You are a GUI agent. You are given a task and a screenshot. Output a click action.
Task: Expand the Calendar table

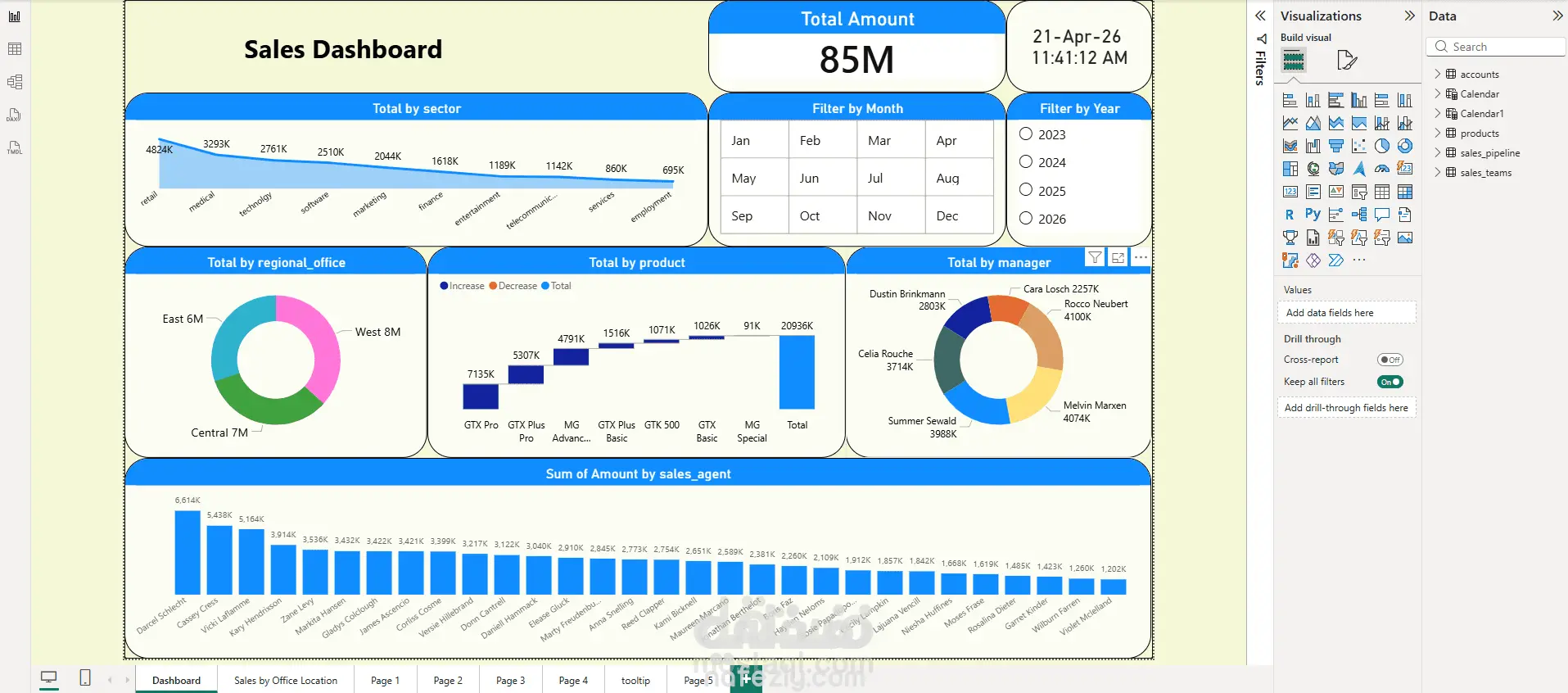[1437, 93]
